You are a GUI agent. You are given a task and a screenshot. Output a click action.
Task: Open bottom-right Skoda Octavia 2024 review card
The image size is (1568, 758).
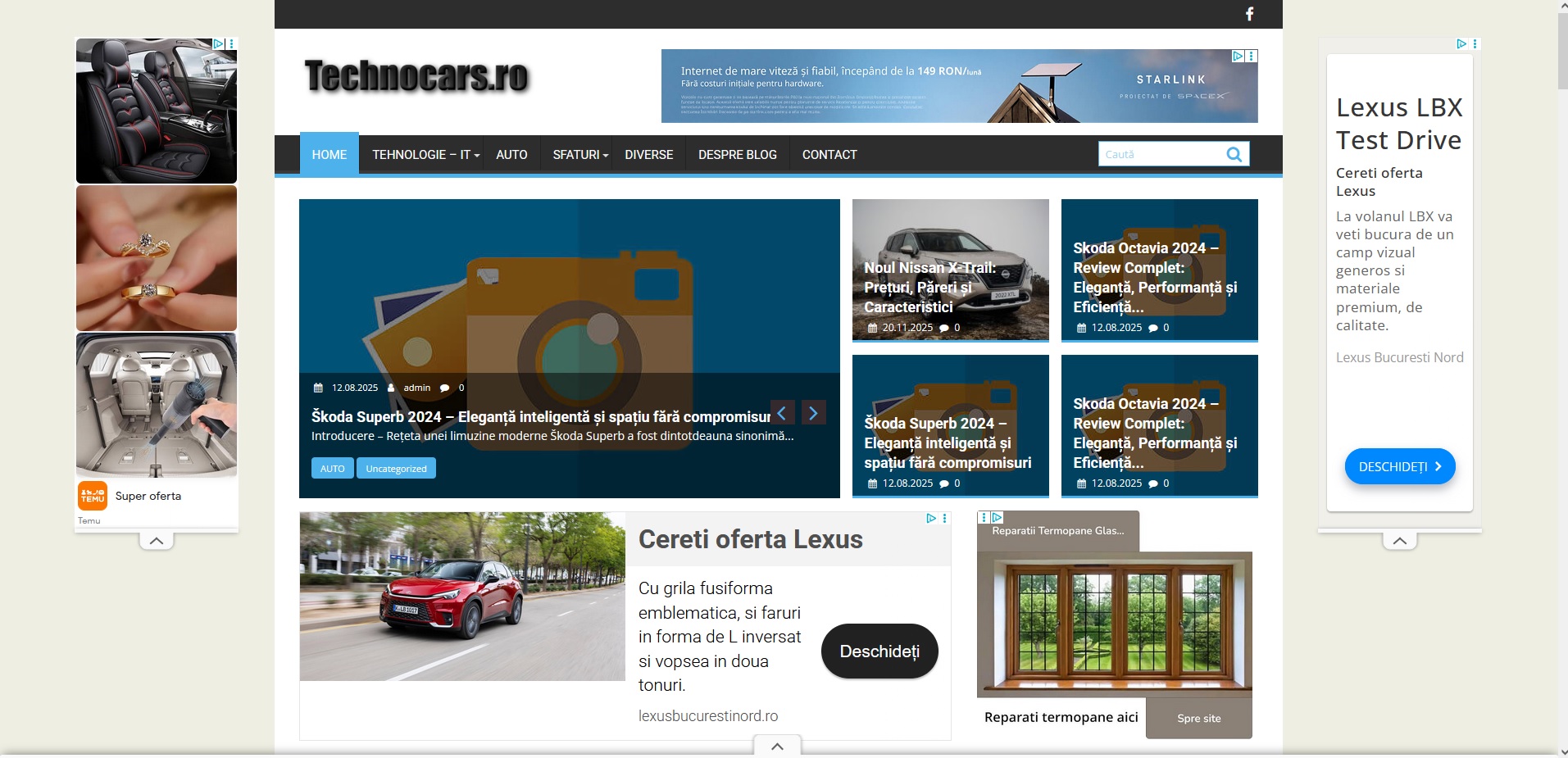tap(1160, 425)
